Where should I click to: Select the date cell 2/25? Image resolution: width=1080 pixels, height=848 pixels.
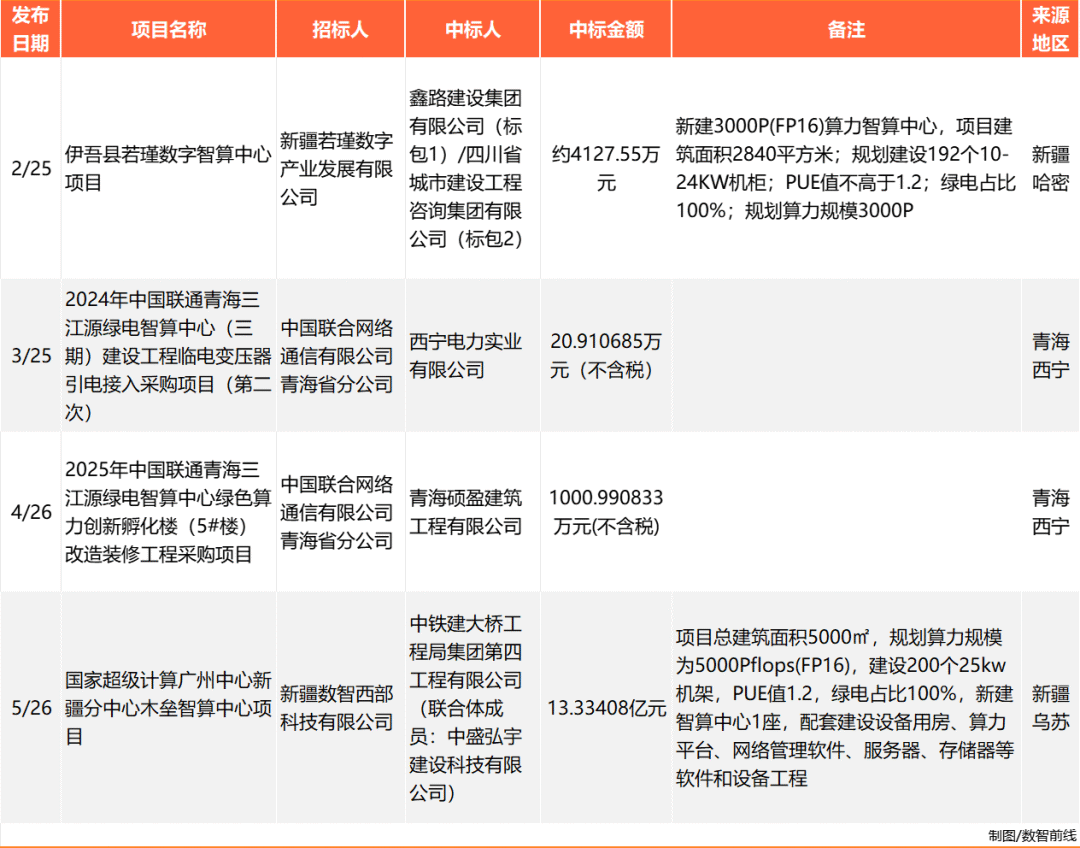pos(31,169)
